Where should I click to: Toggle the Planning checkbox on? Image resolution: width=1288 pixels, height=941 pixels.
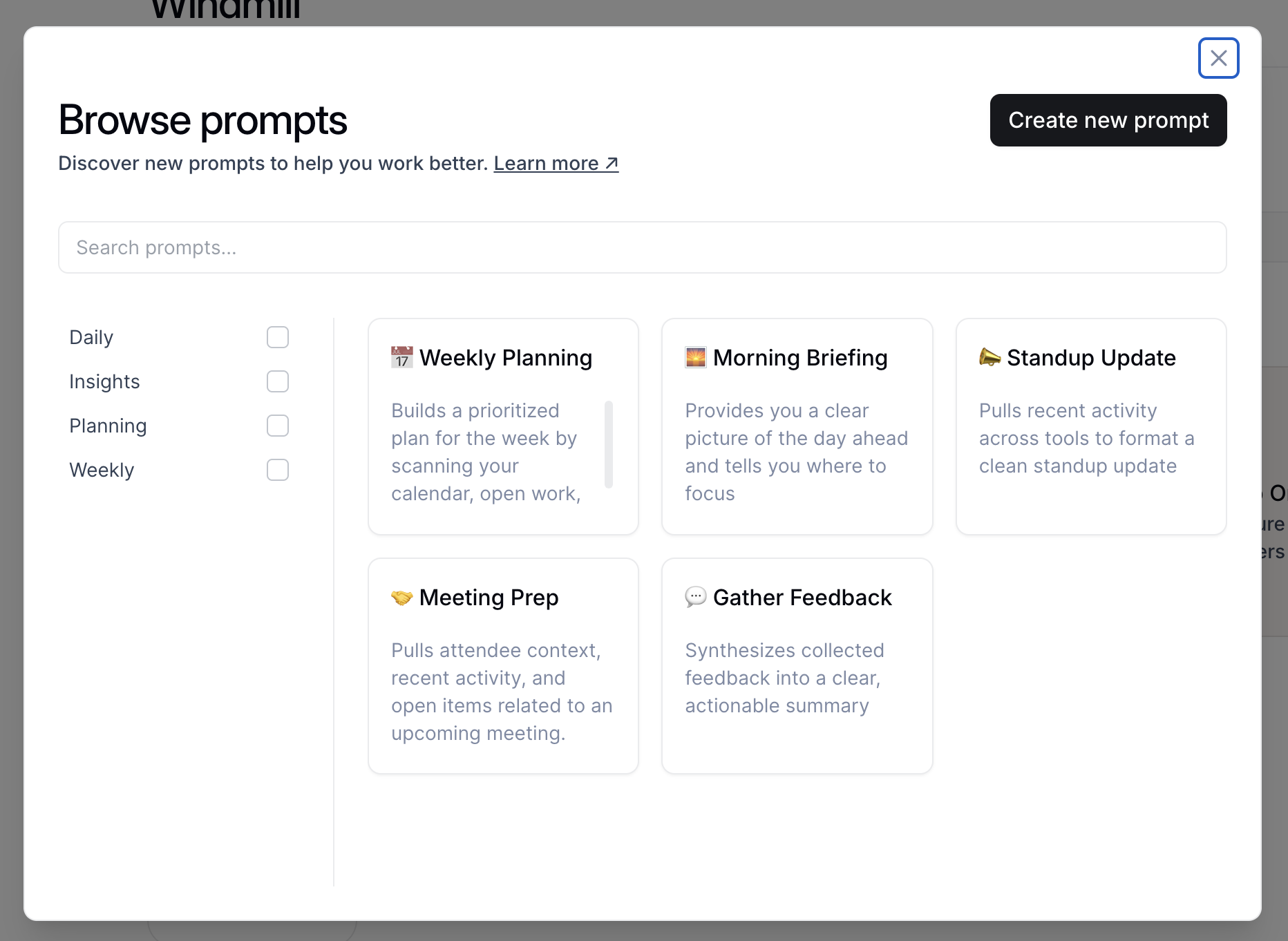pos(278,426)
